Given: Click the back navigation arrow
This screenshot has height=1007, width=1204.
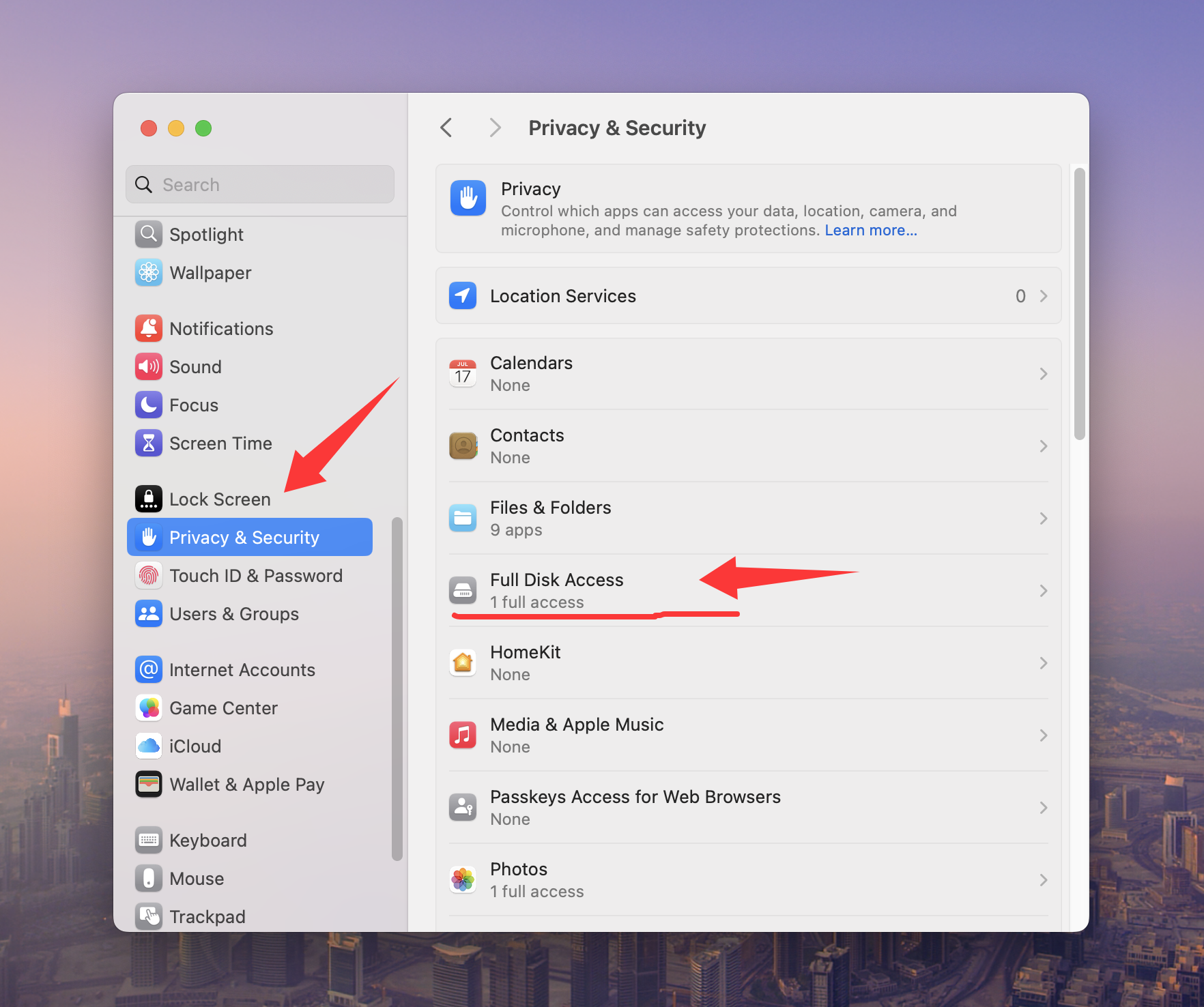Looking at the screenshot, I should [x=446, y=128].
